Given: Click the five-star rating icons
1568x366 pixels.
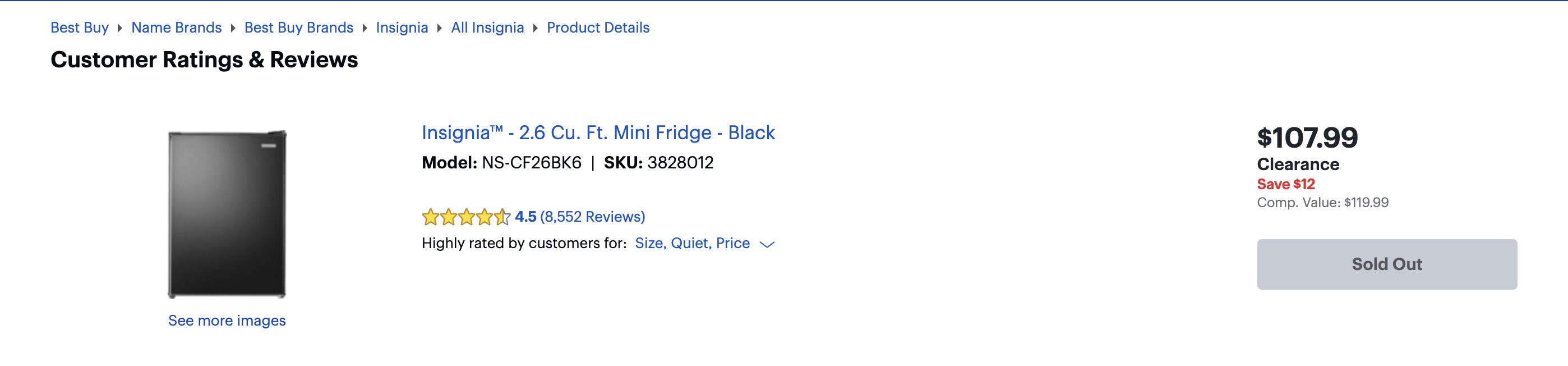Looking at the screenshot, I should tap(465, 217).
